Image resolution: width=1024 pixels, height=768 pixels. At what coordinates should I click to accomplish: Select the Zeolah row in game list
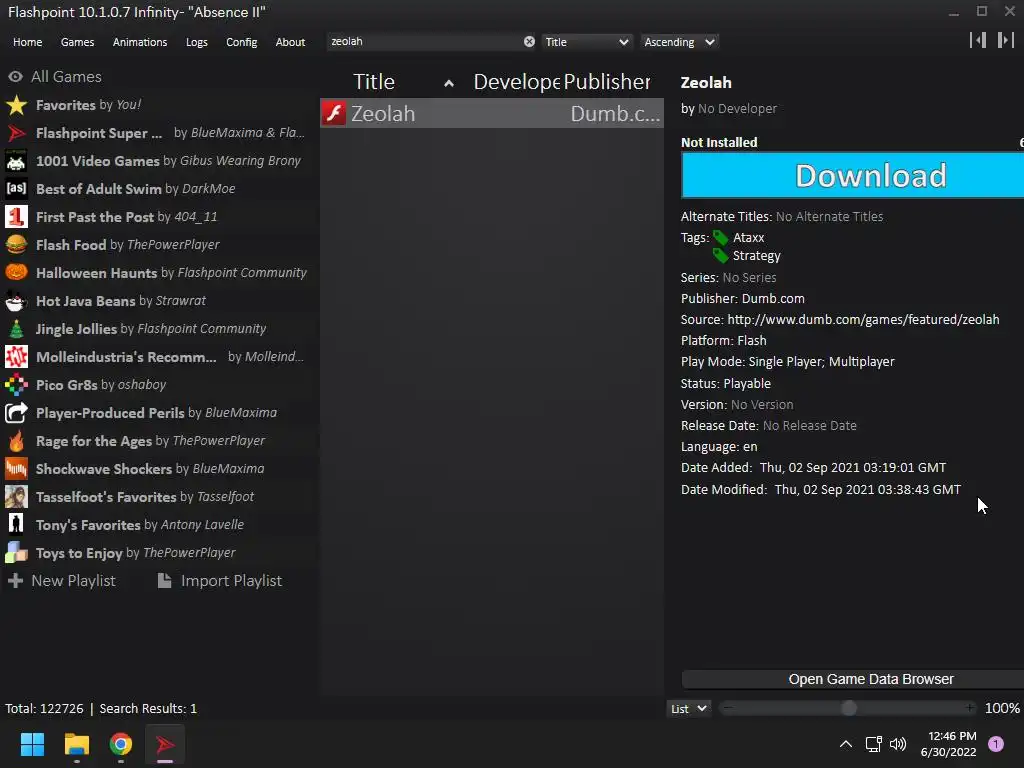click(x=492, y=114)
